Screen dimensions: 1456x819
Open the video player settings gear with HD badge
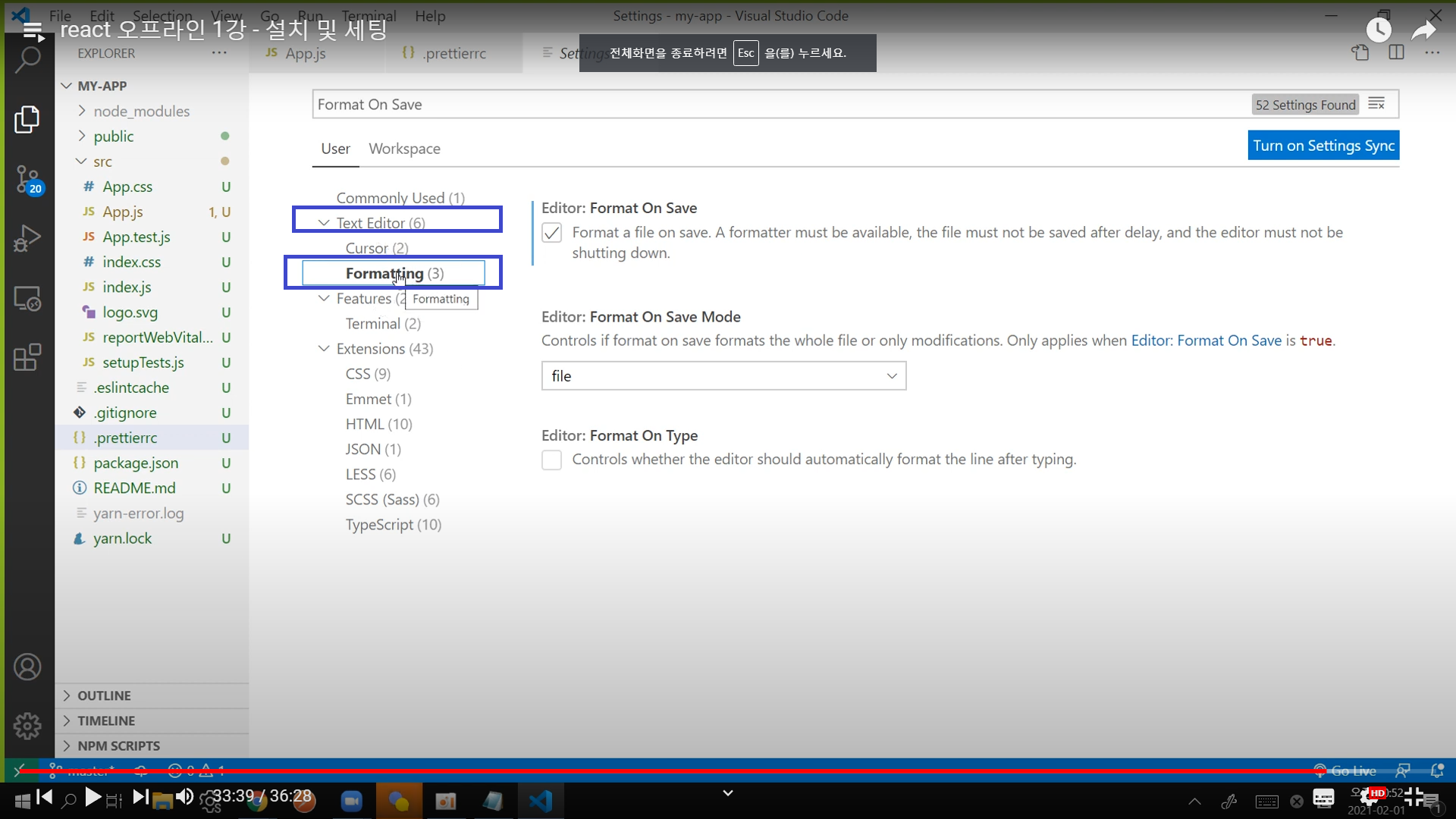pyautogui.click(x=1372, y=797)
